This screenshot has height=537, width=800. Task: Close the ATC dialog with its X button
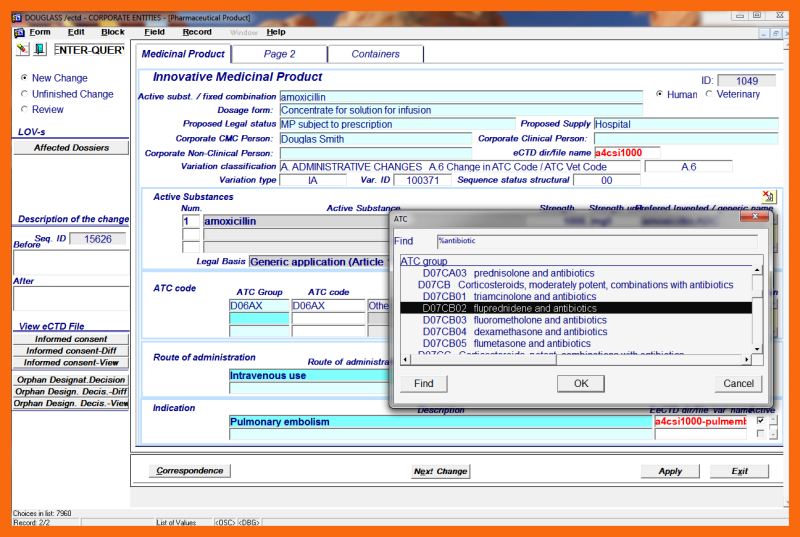point(753,217)
